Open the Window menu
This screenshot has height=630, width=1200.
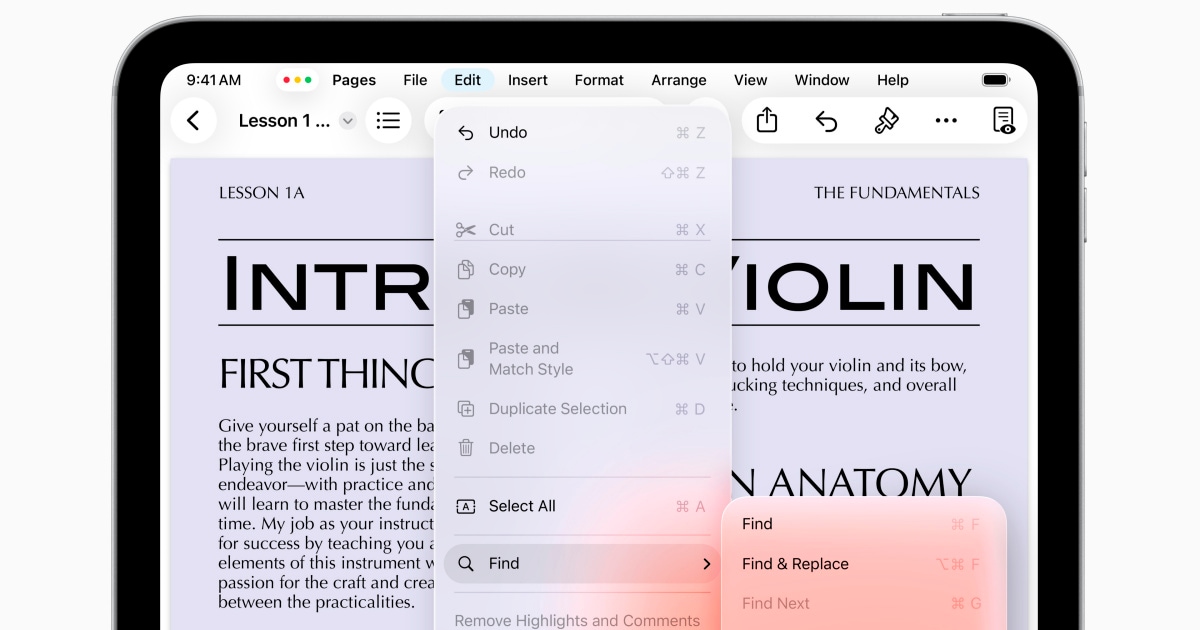click(822, 80)
